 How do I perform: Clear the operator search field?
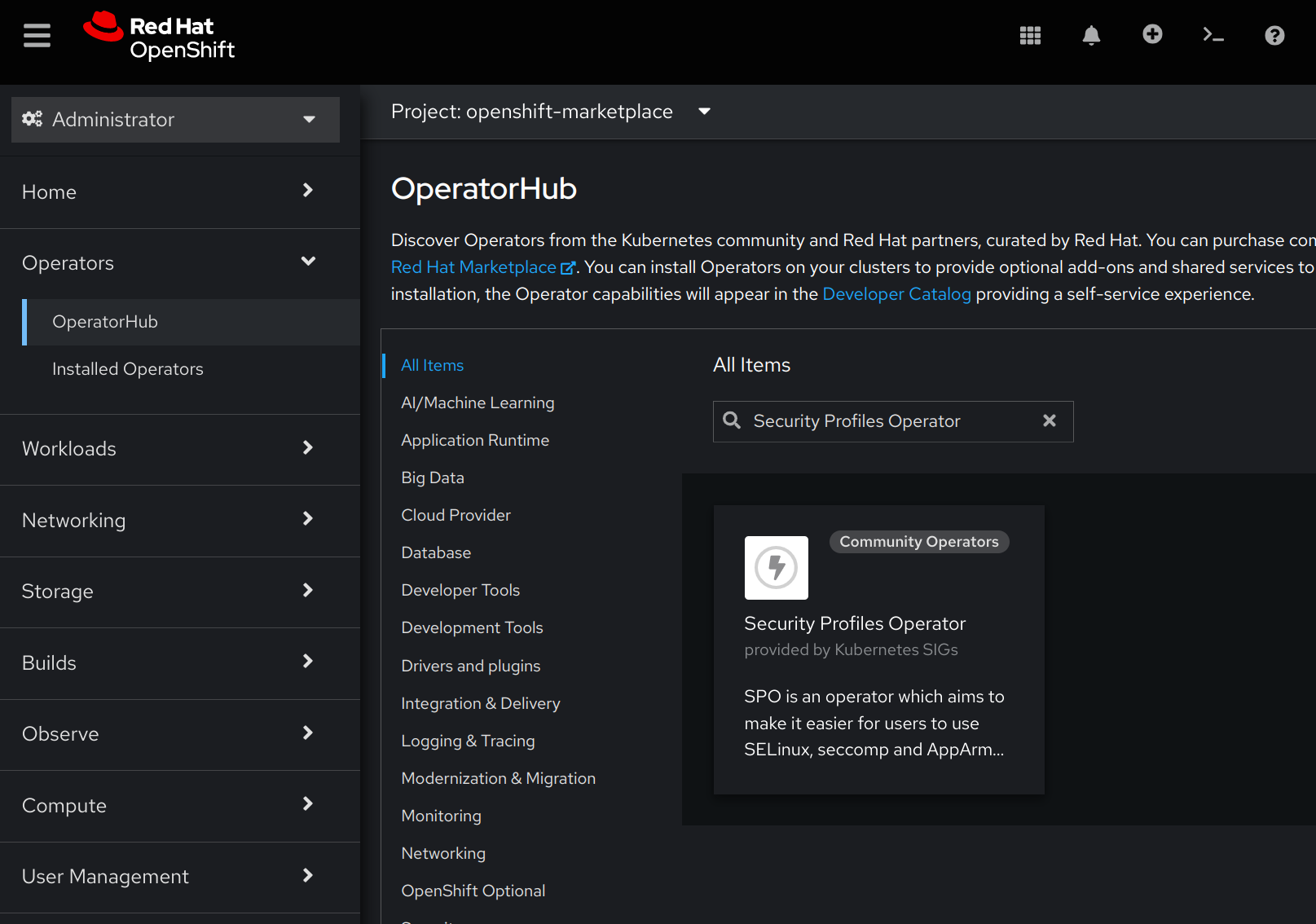pyautogui.click(x=1050, y=420)
